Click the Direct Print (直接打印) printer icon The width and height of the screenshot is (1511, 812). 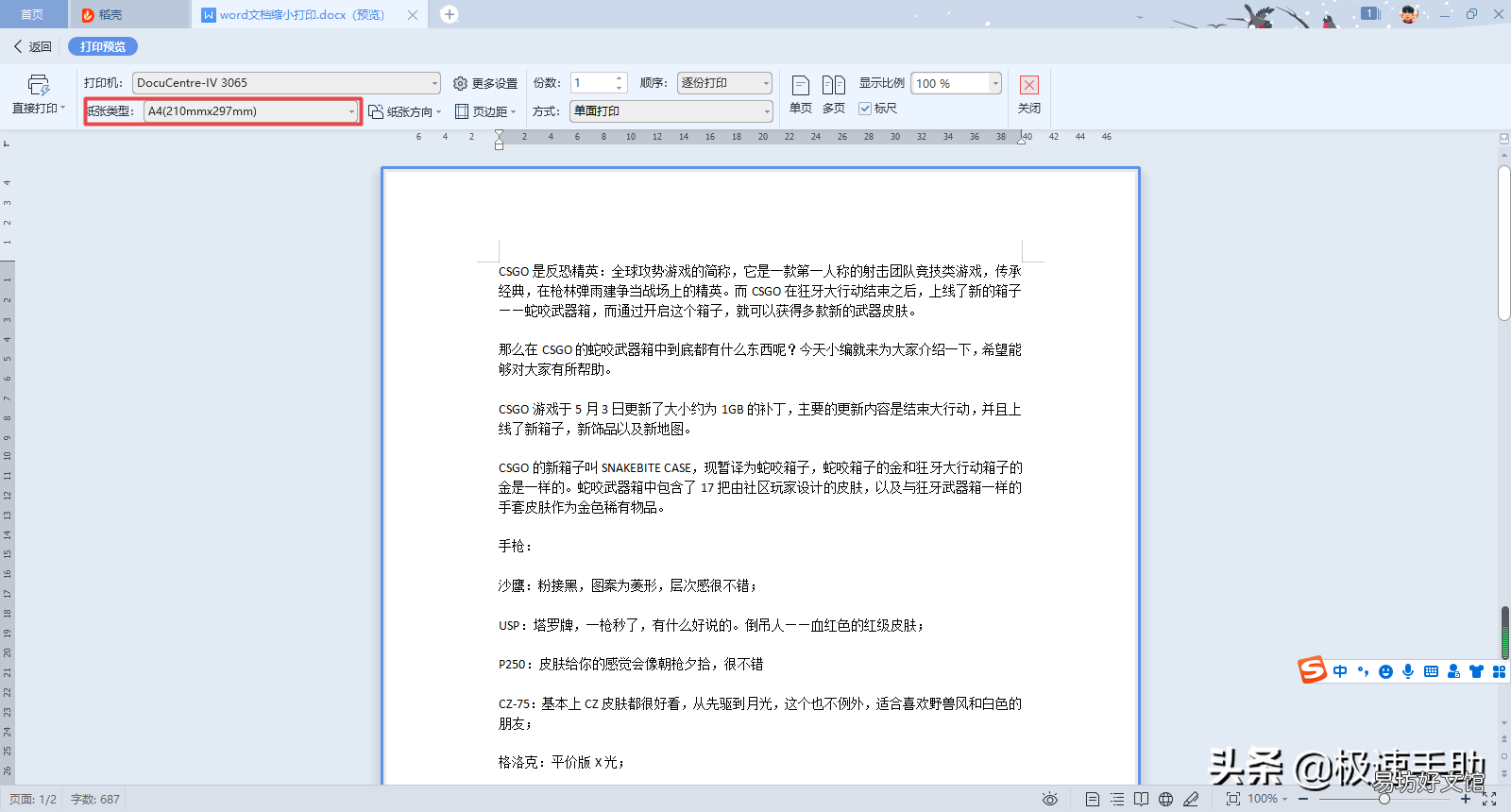[38, 85]
